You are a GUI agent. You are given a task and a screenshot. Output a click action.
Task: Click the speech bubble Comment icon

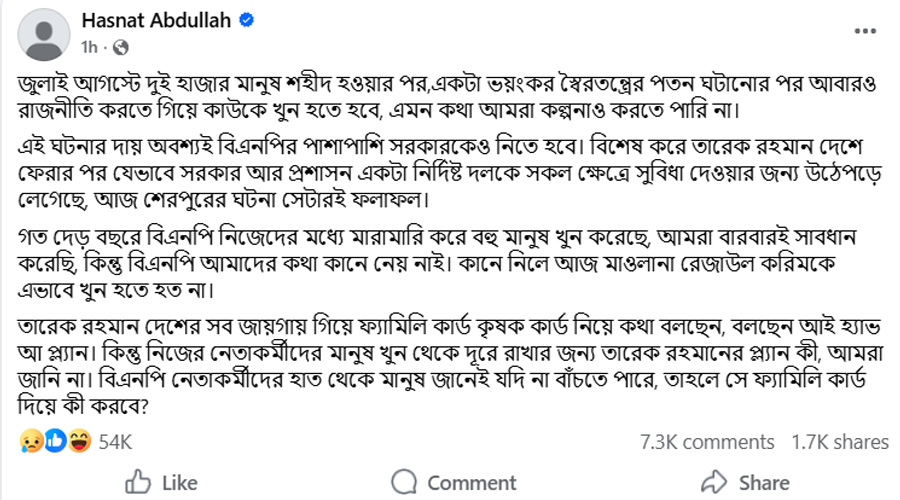404,482
